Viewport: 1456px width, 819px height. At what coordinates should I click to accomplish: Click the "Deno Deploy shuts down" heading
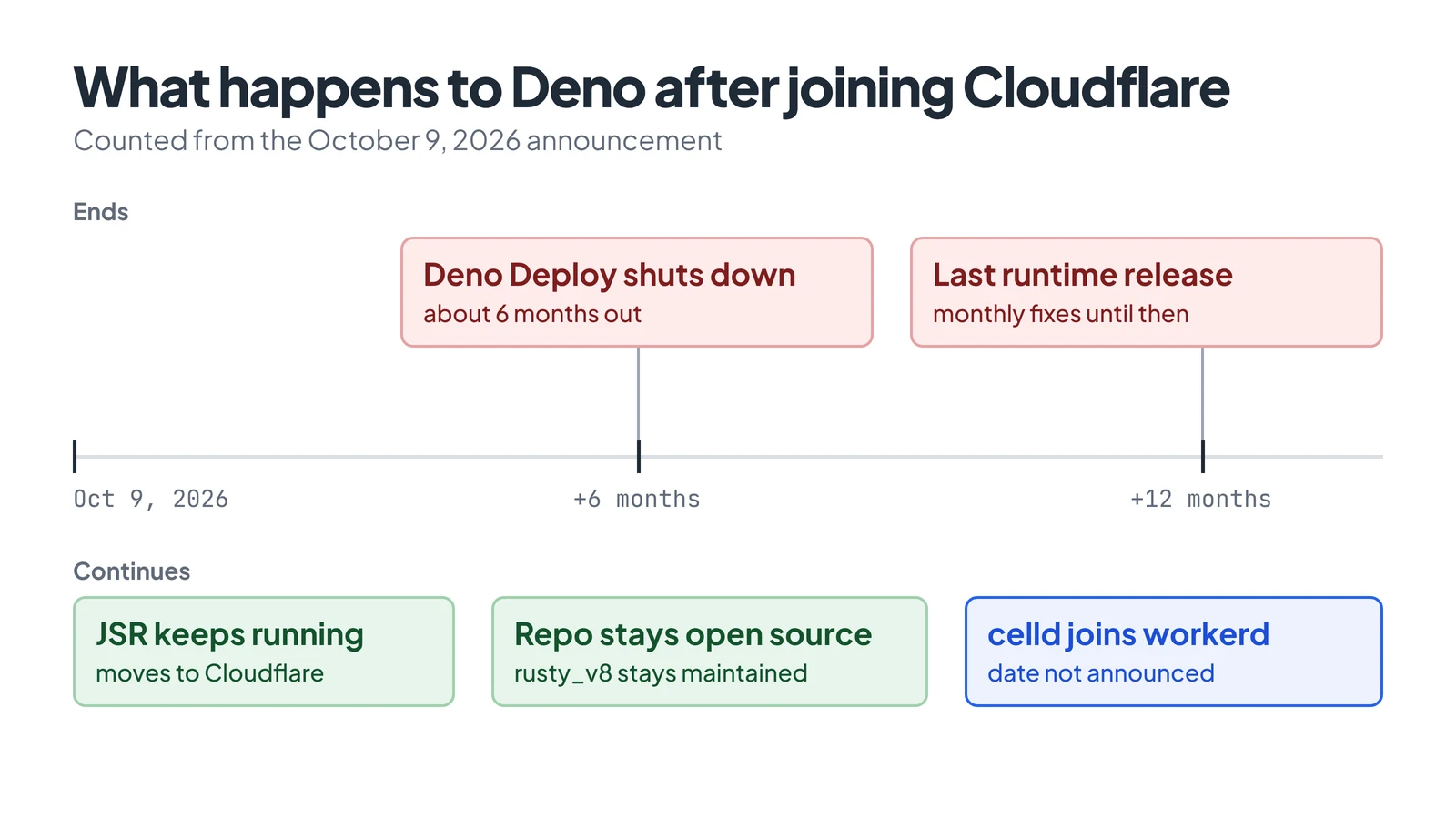(610, 275)
